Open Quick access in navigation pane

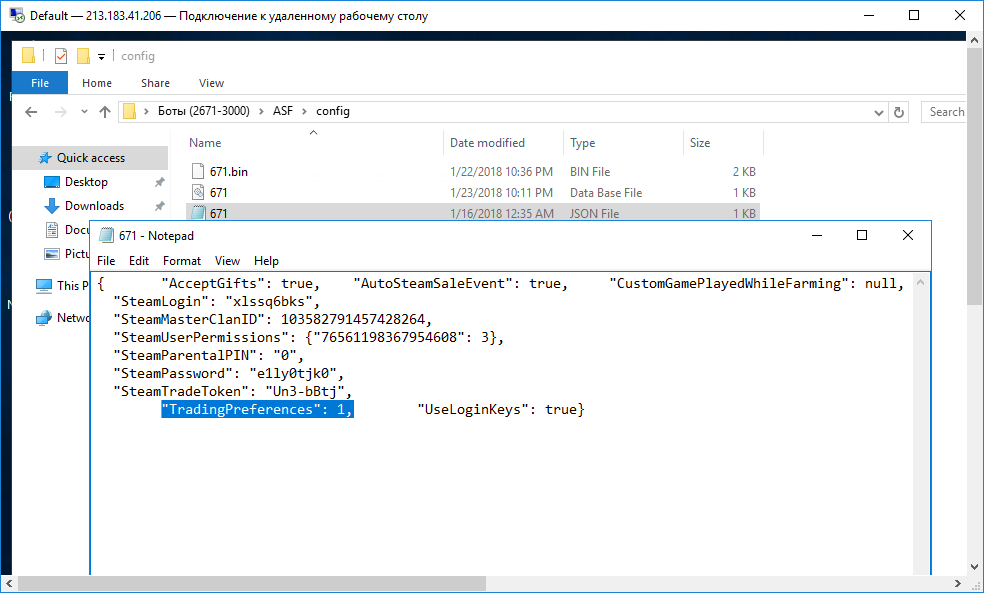coord(90,158)
